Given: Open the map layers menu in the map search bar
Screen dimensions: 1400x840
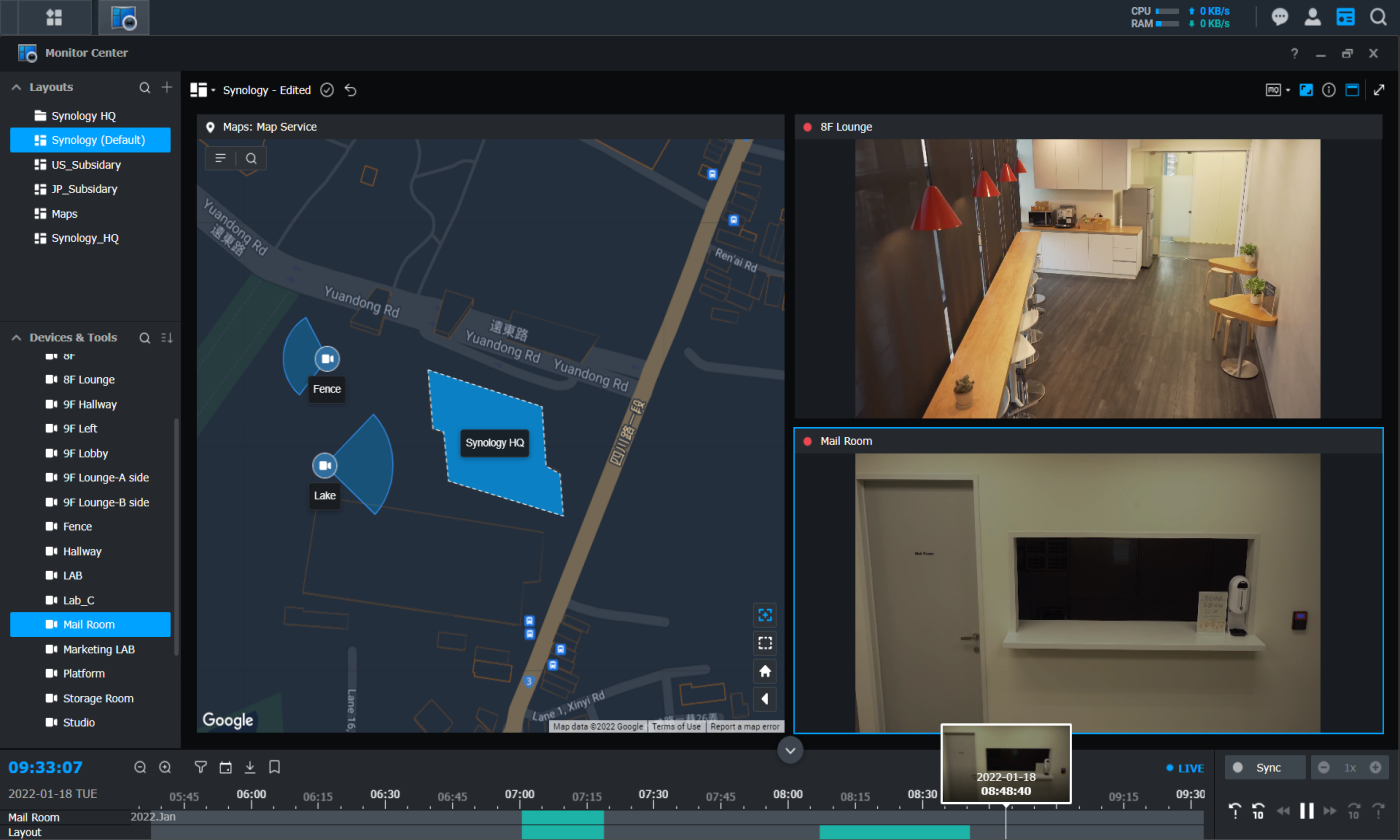Looking at the screenshot, I should pos(219,157).
